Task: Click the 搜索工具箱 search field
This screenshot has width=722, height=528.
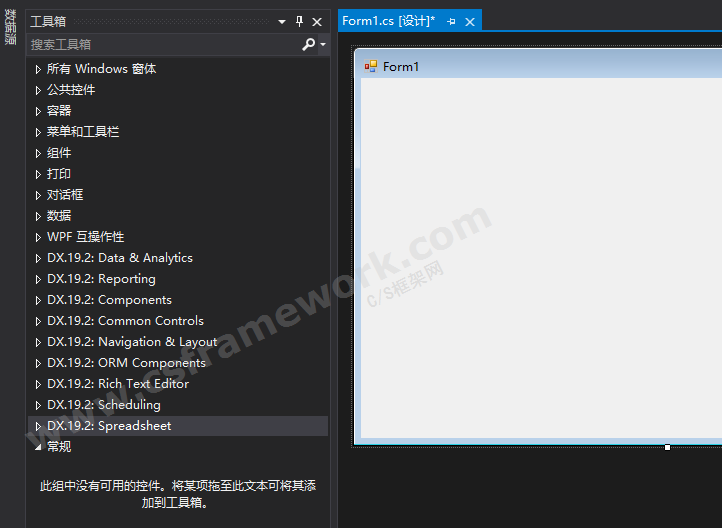Action: [160, 44]
